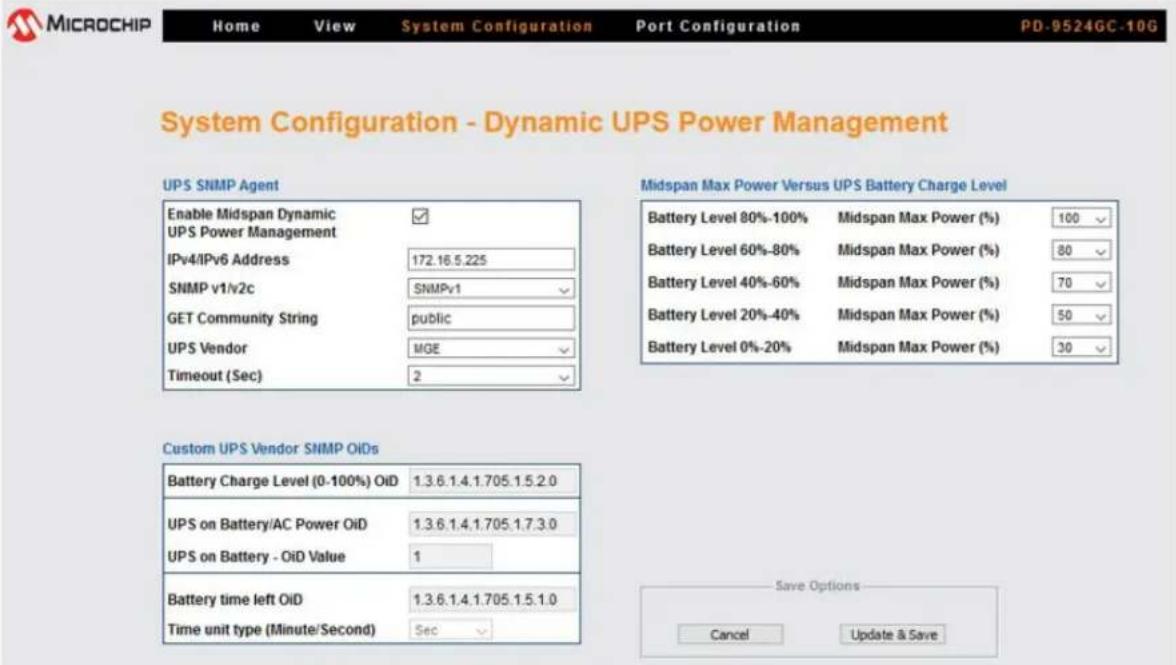This screenshot has width=1176, height=665.
Task: Toggle Enable Midspan Dynamic UPS Power Management checkbox
Action: click(420, 217)
